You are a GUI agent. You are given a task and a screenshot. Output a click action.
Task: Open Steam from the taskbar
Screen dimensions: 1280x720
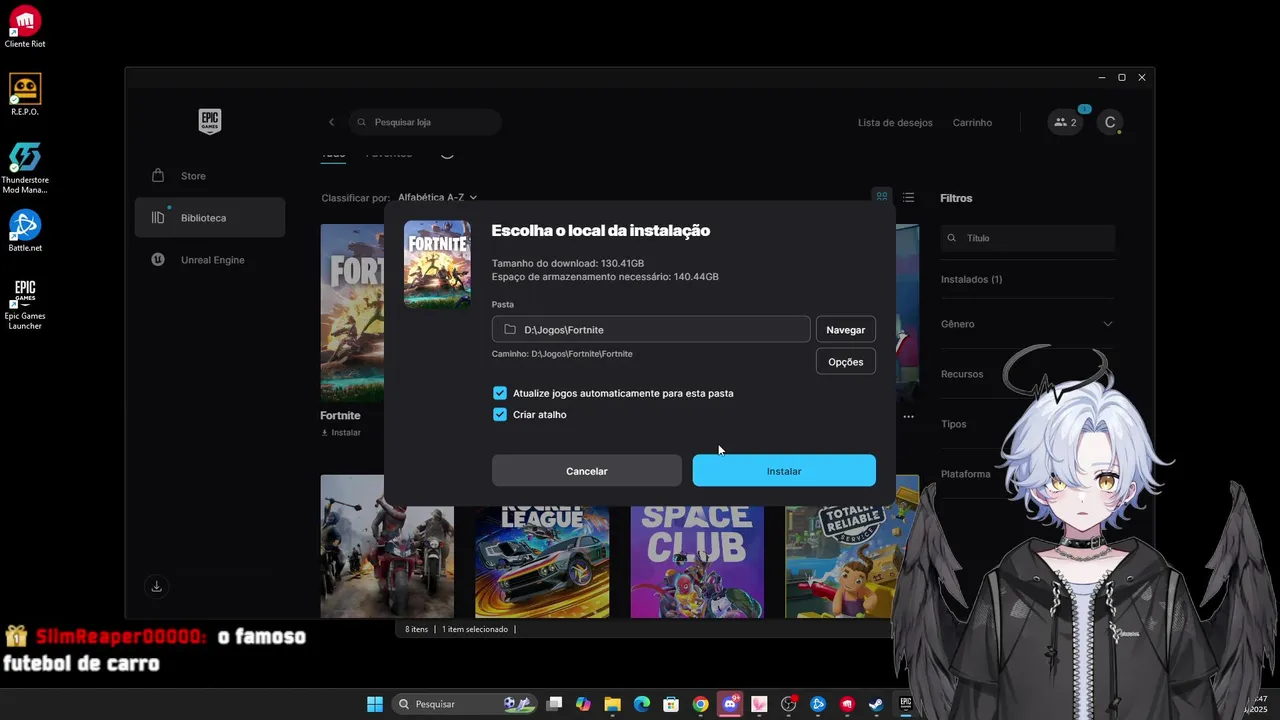pyautogui.click(x=876, y=704)
